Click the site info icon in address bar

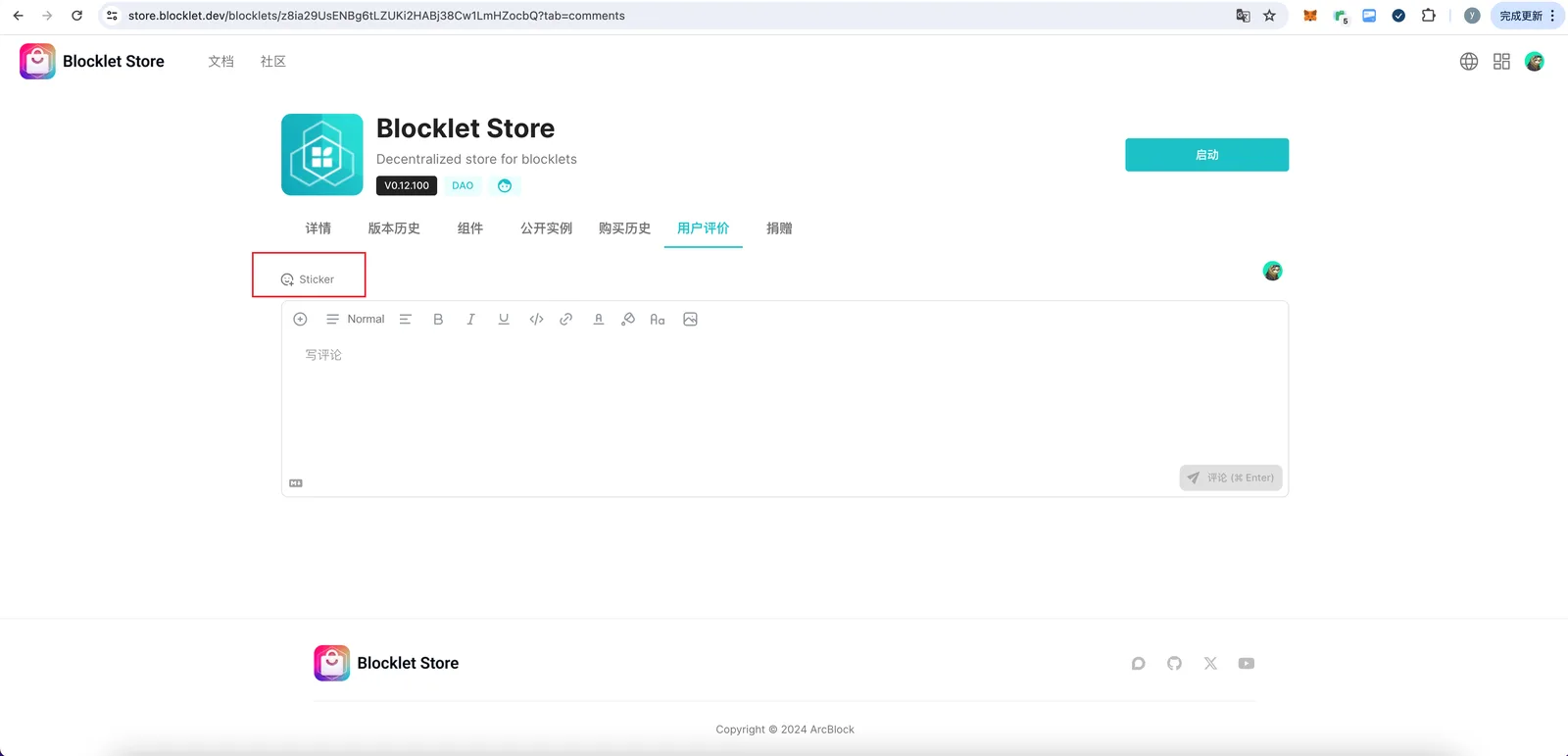coord(113,16)
